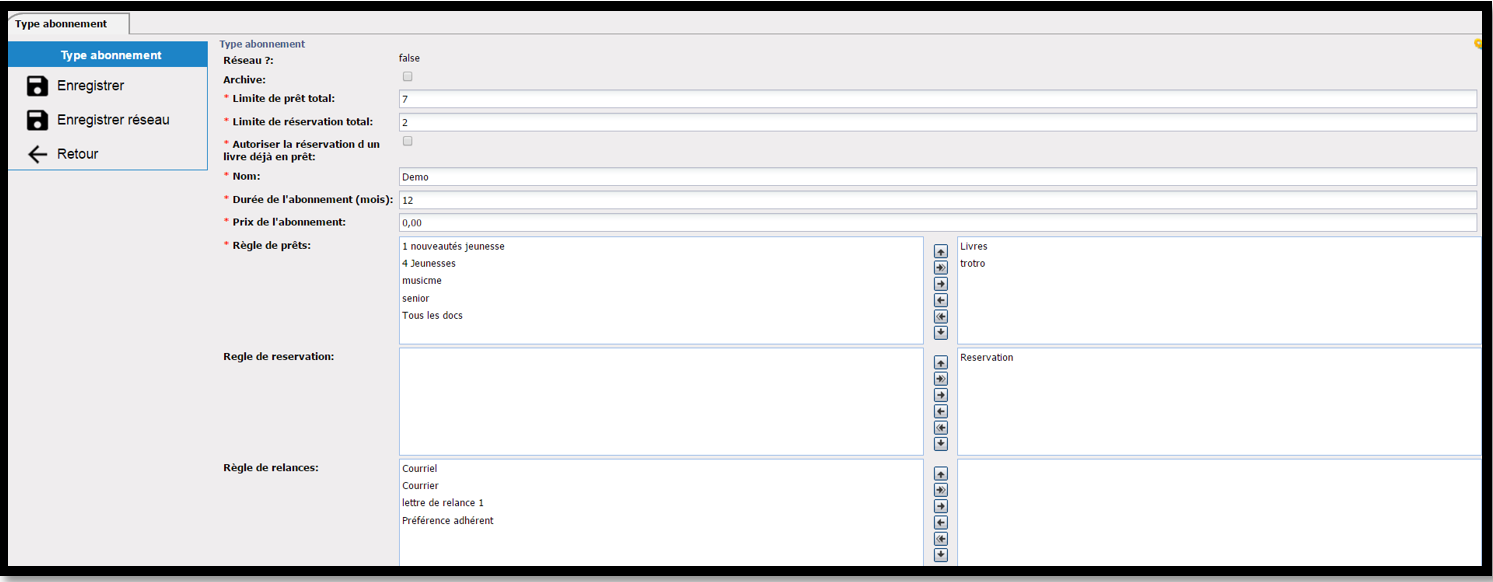Screen dimensions: 1493x582
Task: Focus the Limite de réservation total field
Action: point(938,122)
